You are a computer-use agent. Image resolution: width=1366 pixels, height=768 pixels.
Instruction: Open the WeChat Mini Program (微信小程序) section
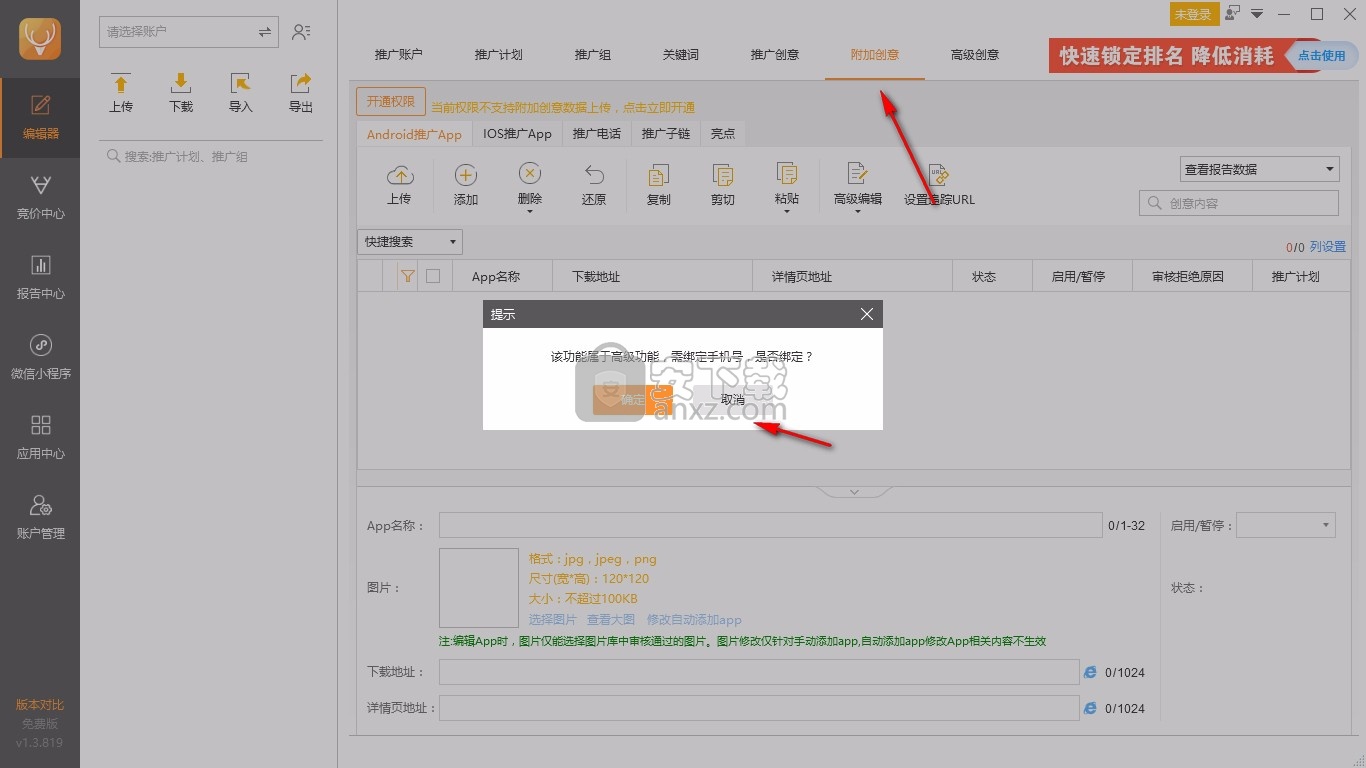click(40, 358)
